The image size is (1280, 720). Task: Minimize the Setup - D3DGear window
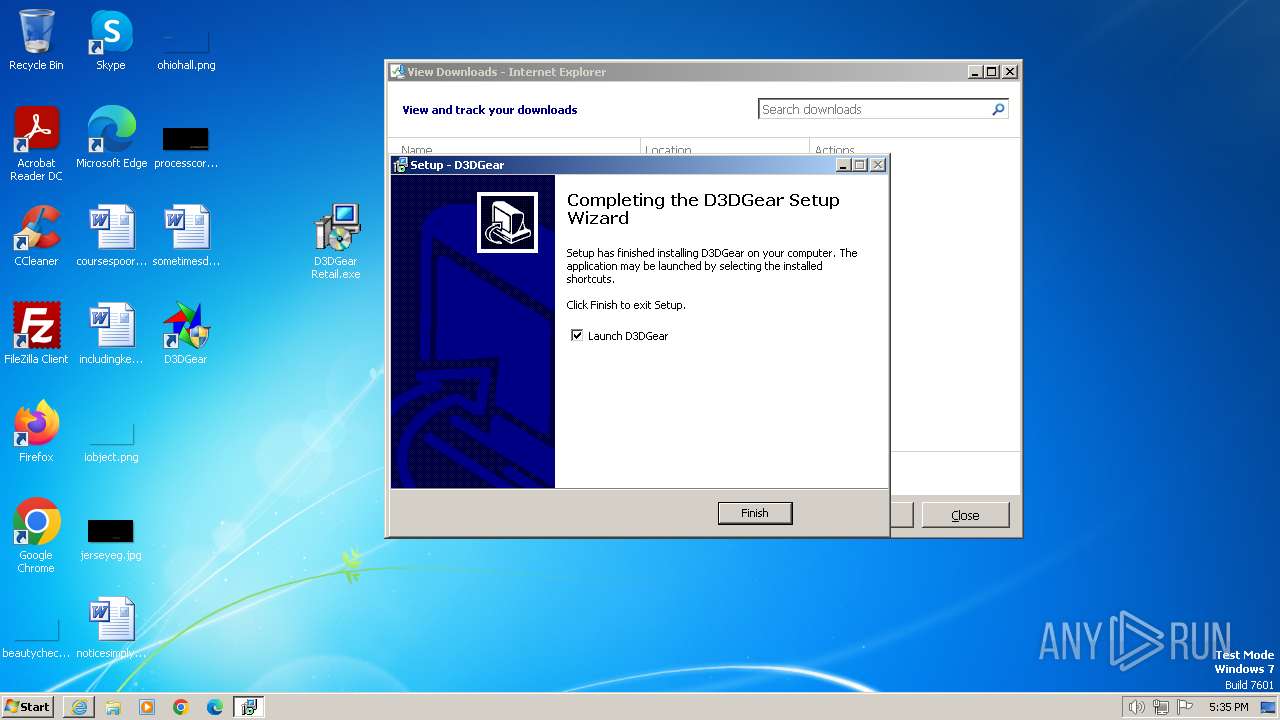842,165
